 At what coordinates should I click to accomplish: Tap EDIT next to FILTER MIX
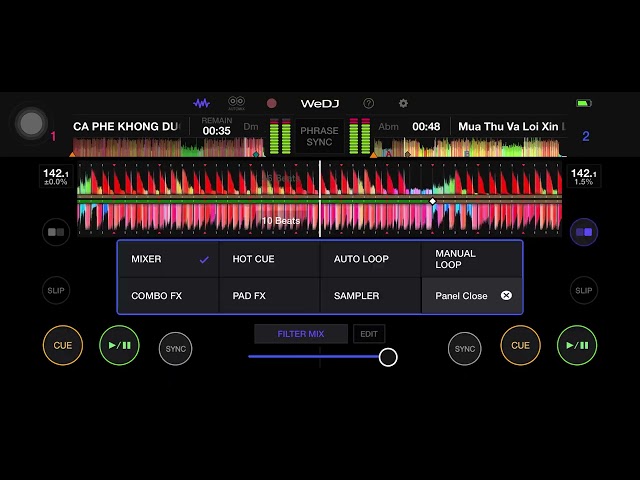[369, 334]
